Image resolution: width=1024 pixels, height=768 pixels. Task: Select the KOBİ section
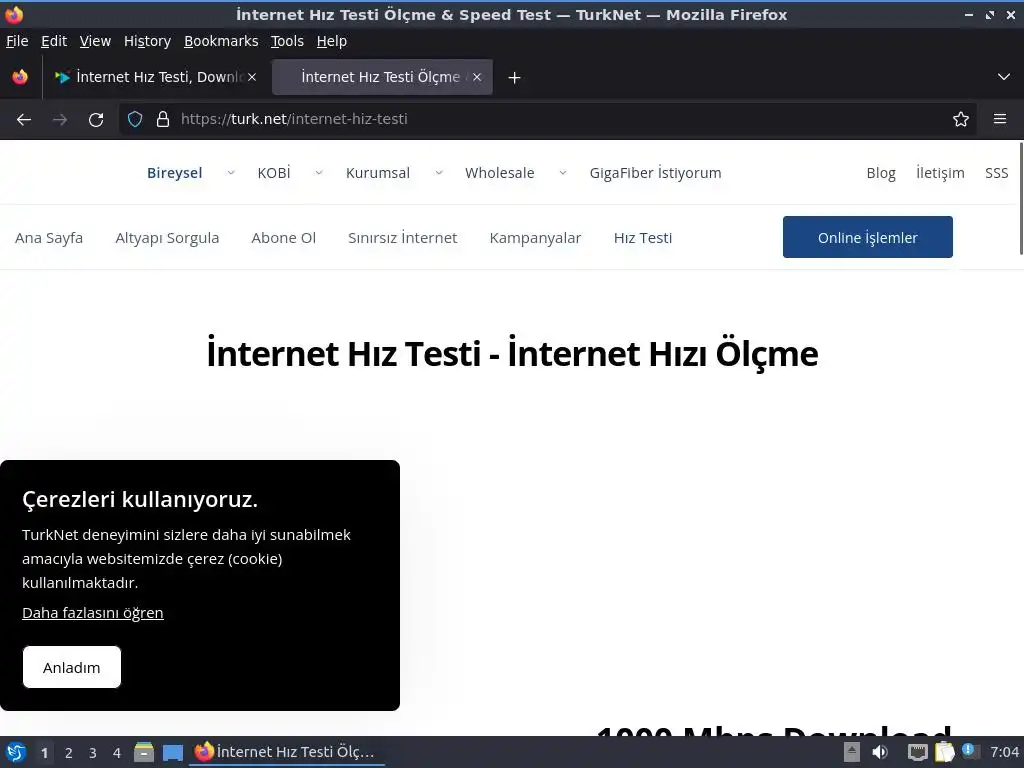[274, 173]
